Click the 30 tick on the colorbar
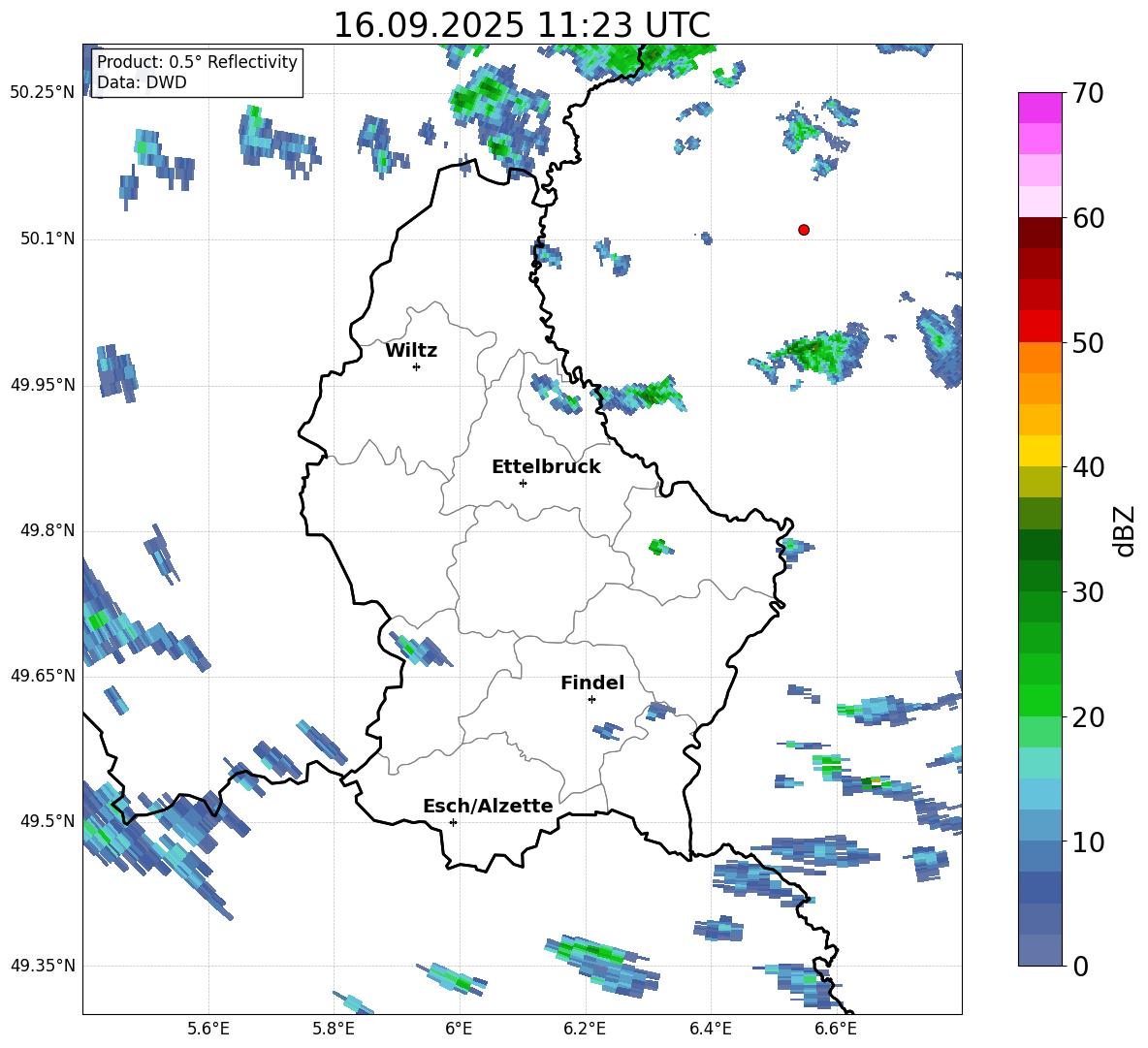The width and height of the screenshot is (1148, 1048). [x=1088, y=592]
